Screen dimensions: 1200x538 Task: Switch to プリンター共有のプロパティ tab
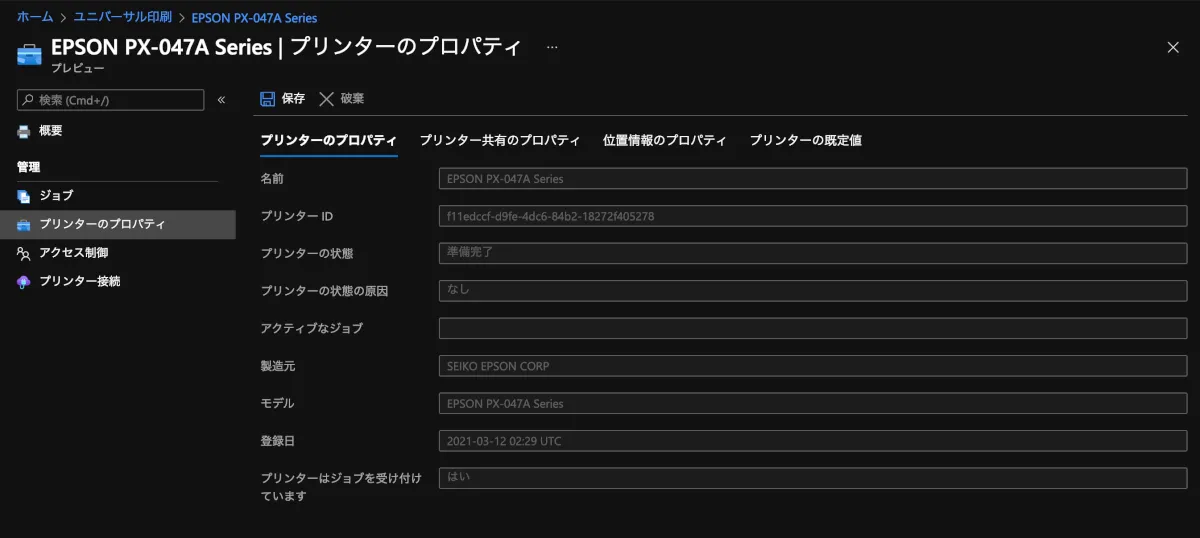500,141
